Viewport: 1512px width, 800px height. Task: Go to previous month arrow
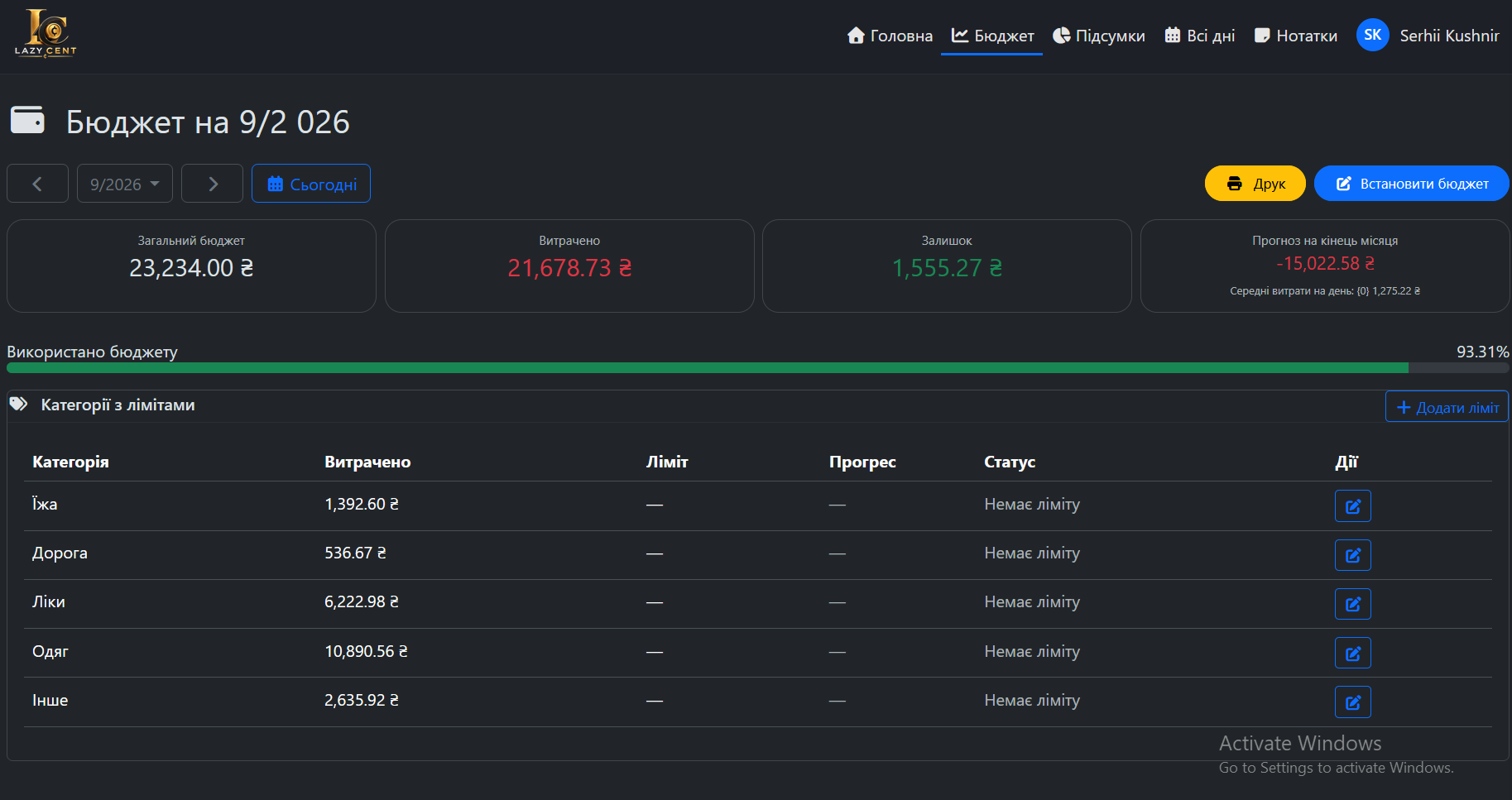pyautogui.click(x=37, y=184)
